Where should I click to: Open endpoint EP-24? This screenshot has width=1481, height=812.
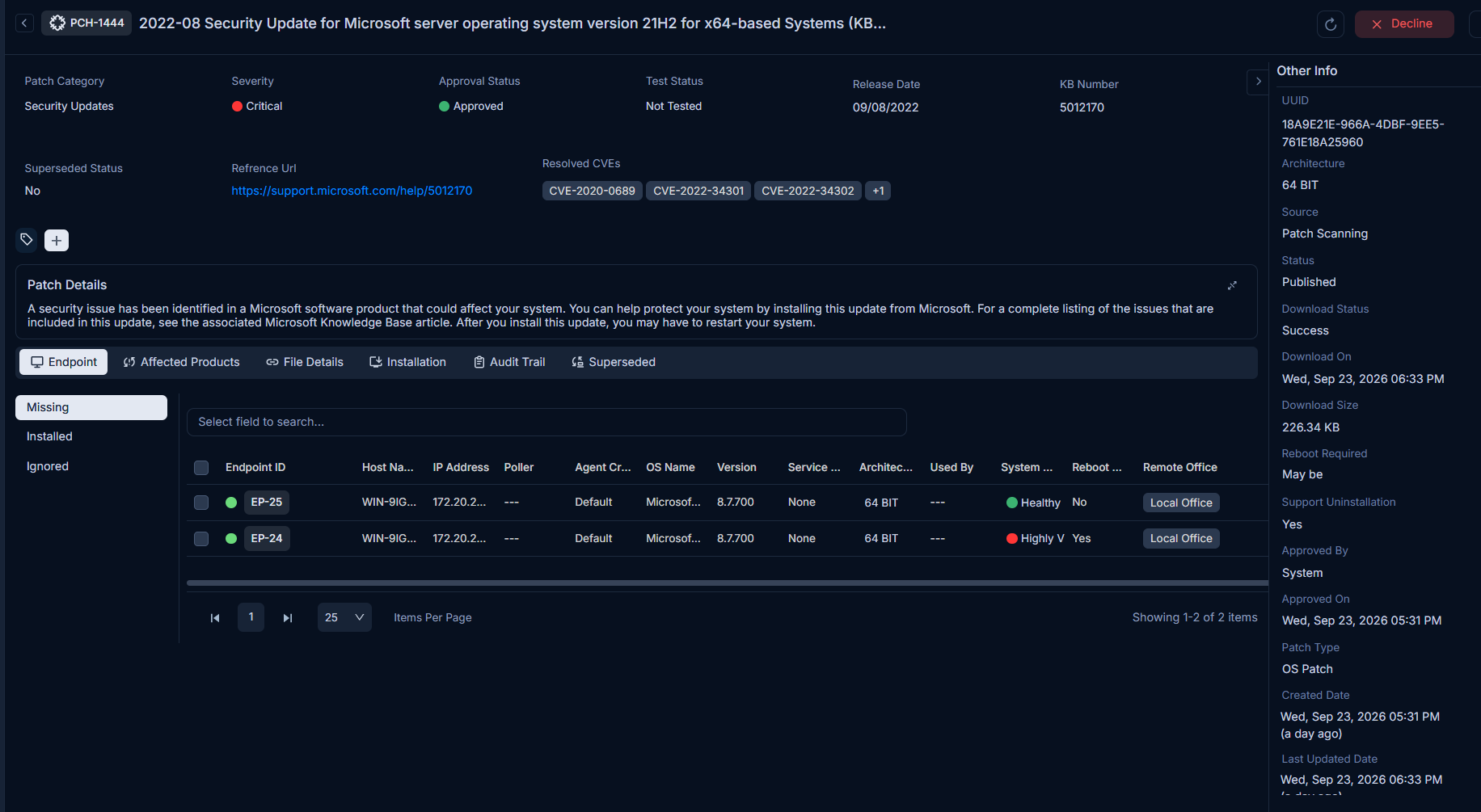[x=267, y=538]
